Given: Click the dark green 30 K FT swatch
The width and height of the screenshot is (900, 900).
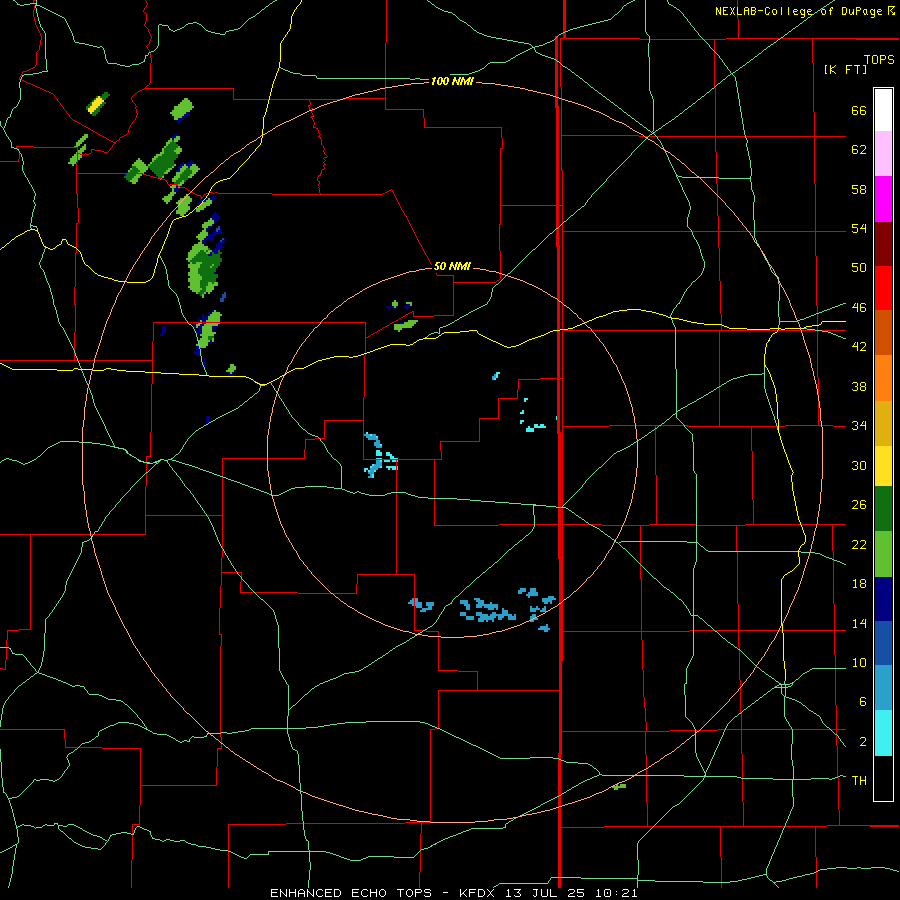Looking at the screenshot, I should tap(883, 509).
